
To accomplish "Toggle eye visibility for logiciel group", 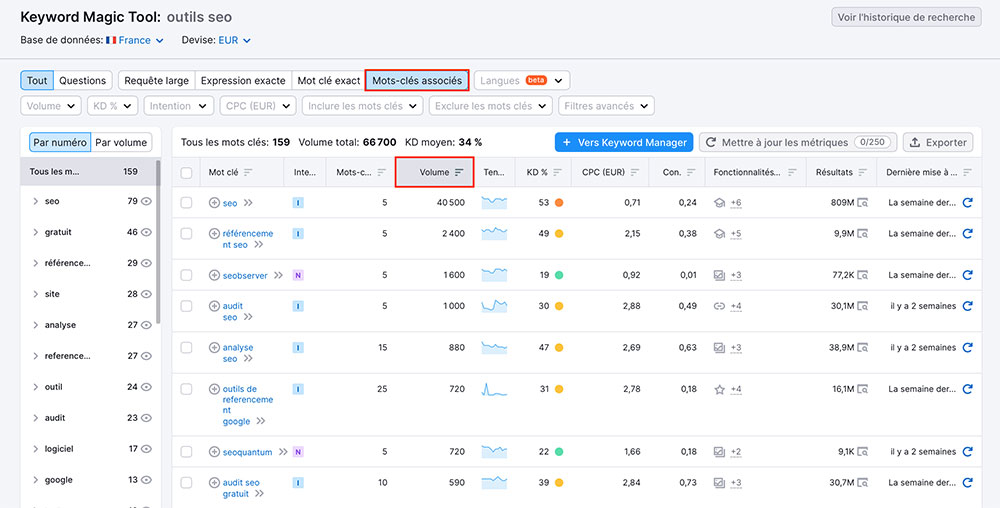I will coord(147,449).
